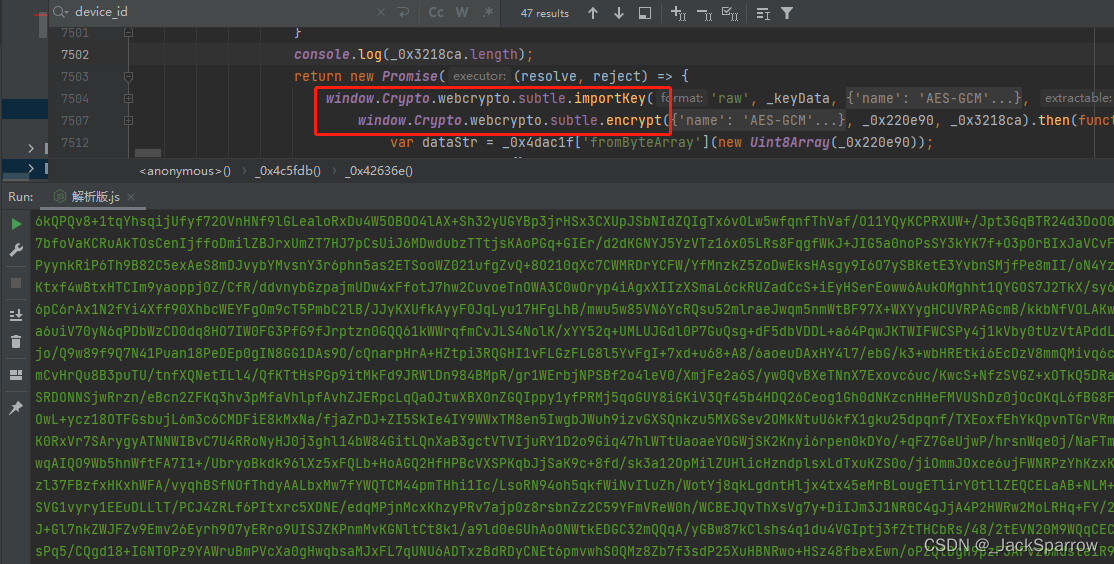Click the _keyData argument

point(798,98)
